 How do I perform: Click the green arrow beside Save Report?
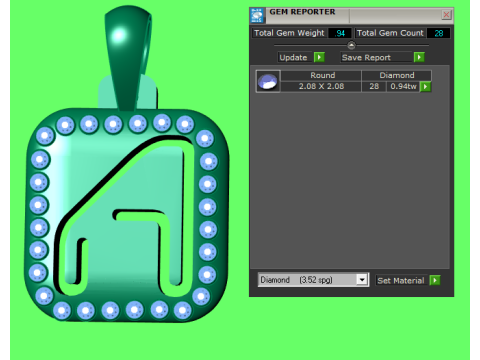tap(419, 57)
